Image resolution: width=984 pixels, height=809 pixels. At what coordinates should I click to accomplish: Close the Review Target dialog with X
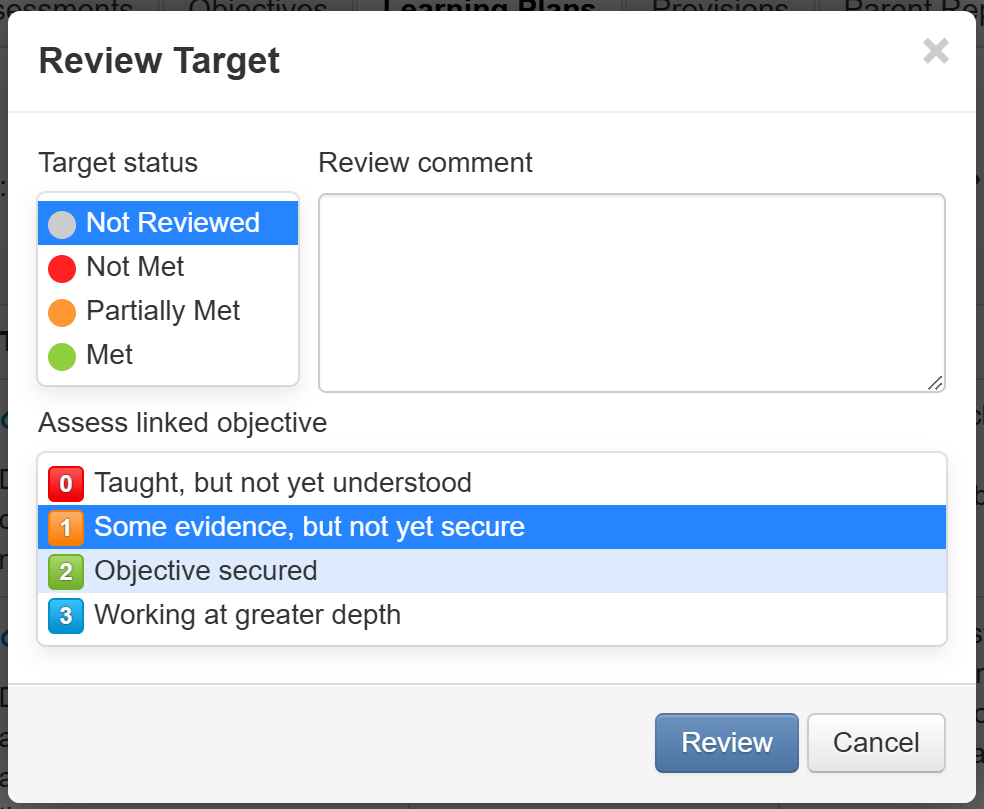[935, 51]
